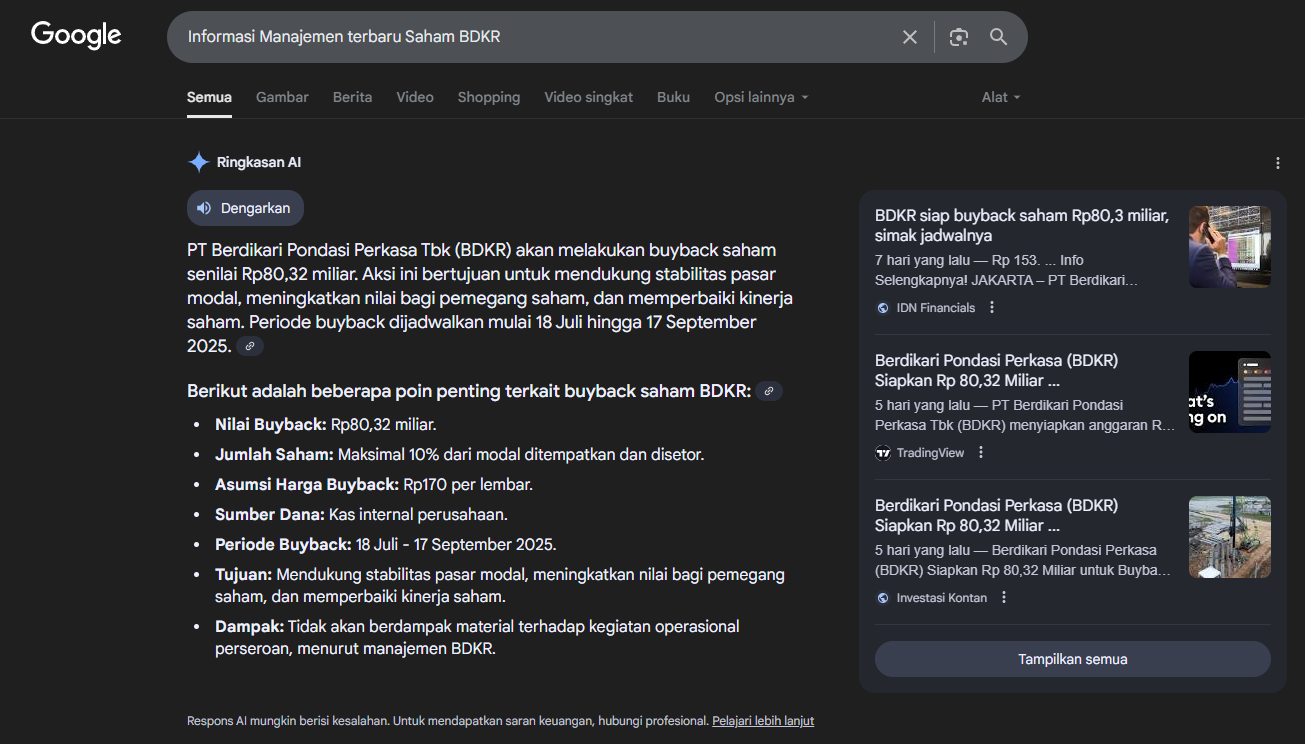Switch to the Buku tab

[x=673, y=97]
